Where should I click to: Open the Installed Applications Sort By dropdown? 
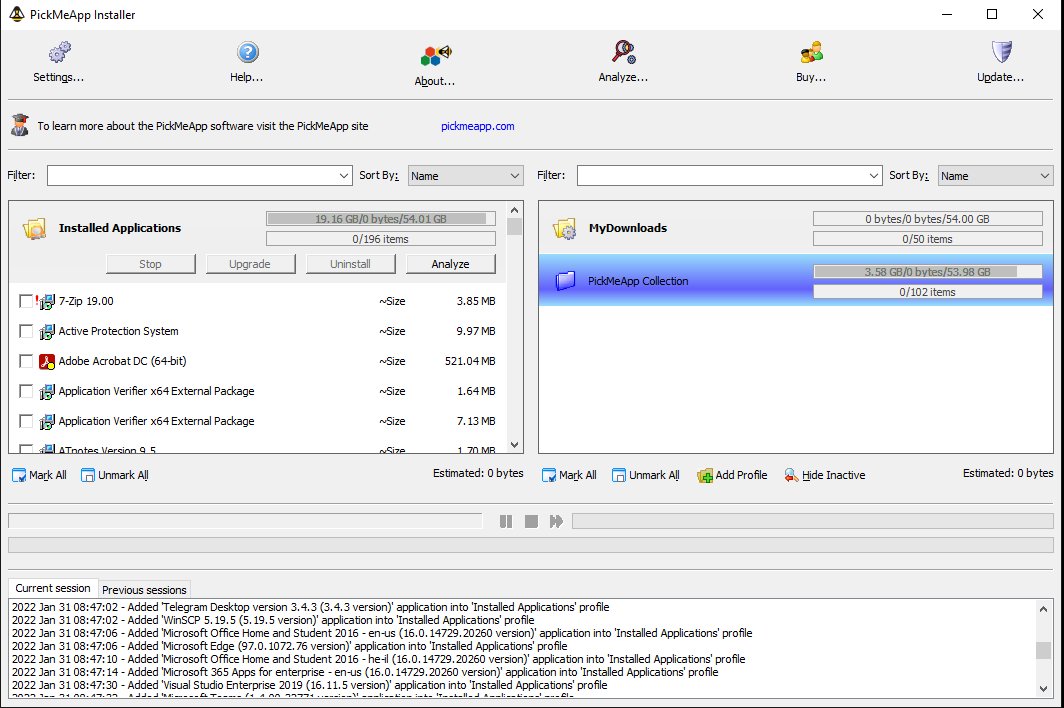pyautogui.click(x=466, y=176)
